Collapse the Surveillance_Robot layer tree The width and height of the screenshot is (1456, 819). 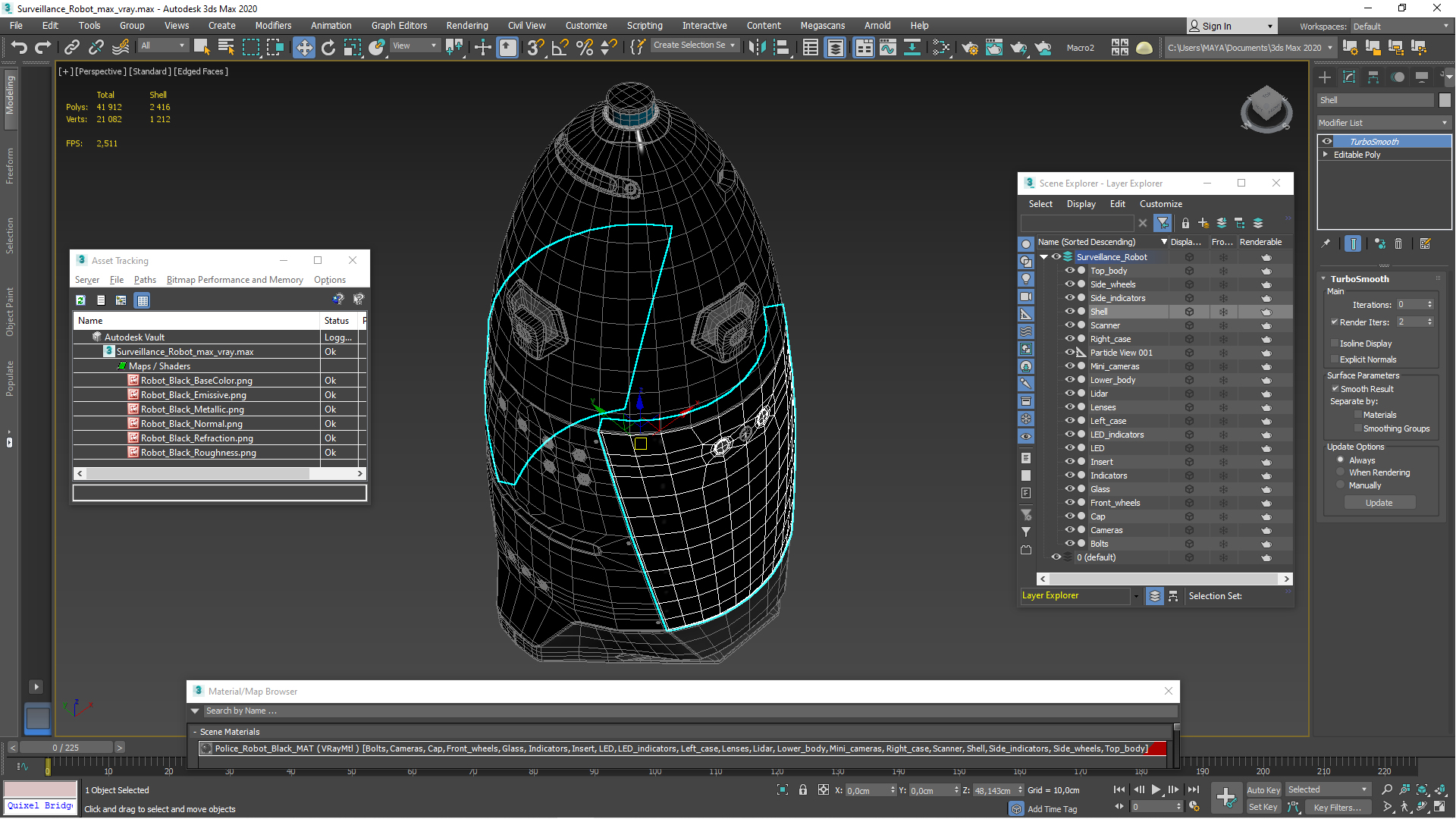pyautogui.click(x=1043, y=257)
